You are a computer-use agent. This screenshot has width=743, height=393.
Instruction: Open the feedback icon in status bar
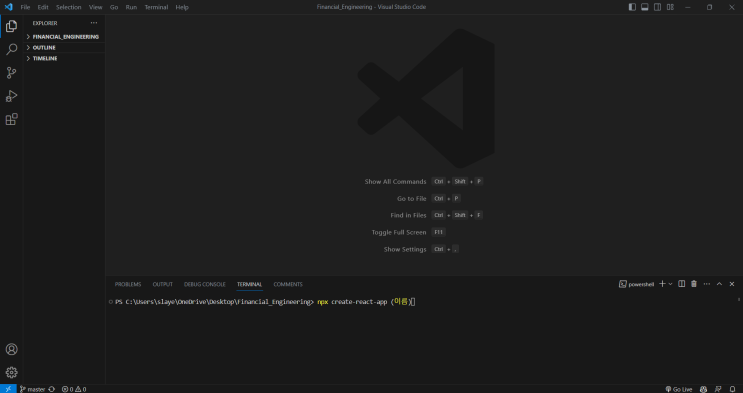click(718, 389)
